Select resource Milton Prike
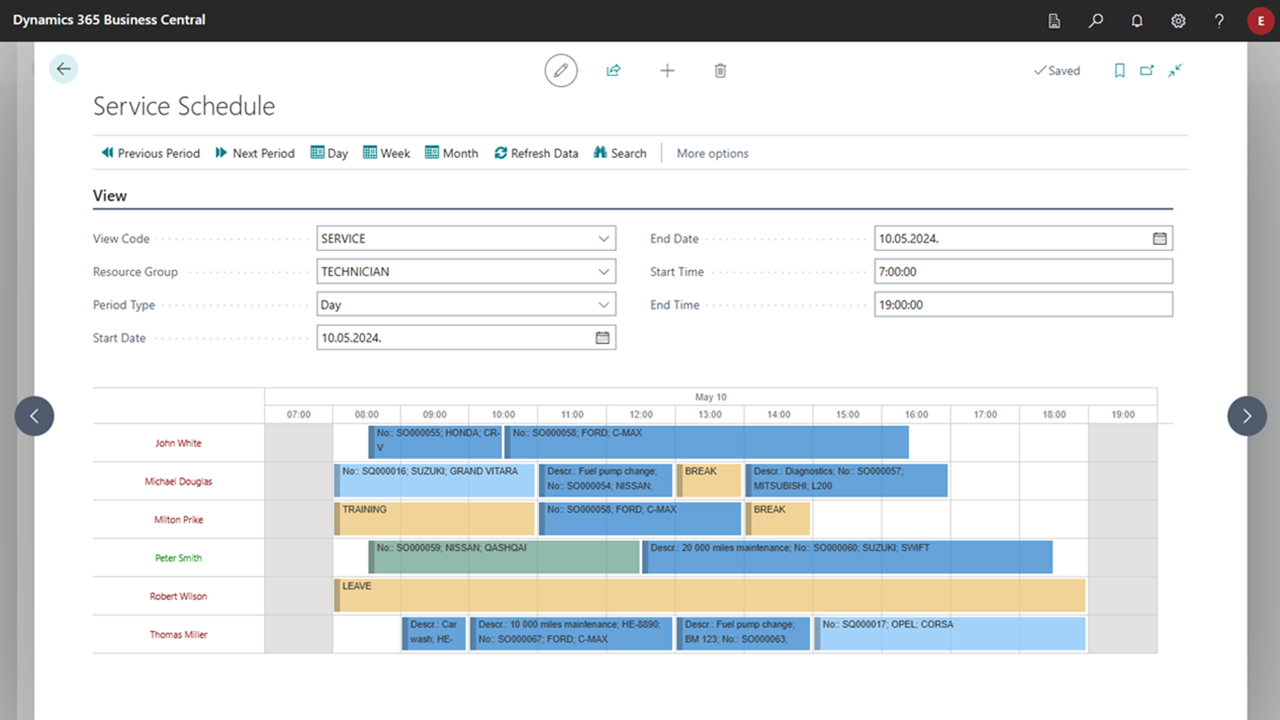 pos(178,520)
